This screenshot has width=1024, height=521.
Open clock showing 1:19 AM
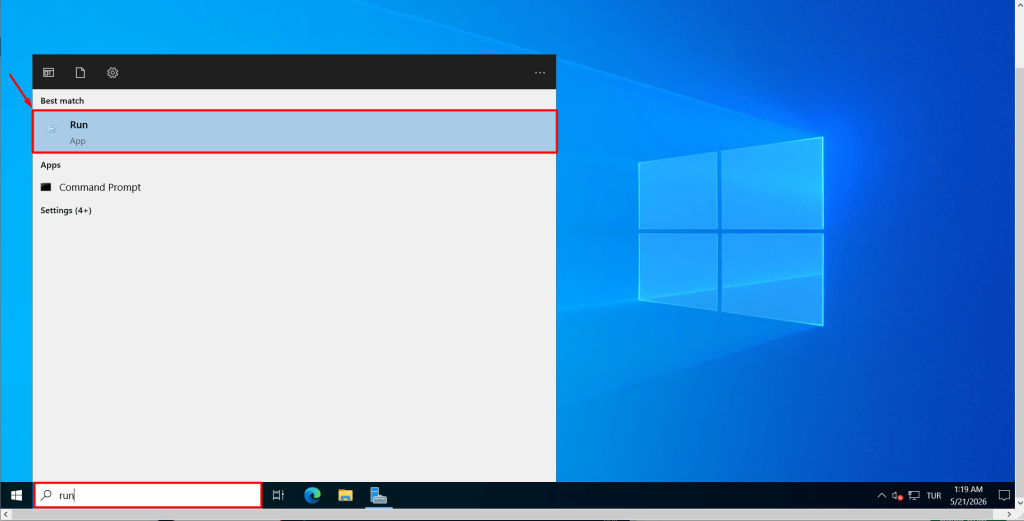click(x=968, y=496)
